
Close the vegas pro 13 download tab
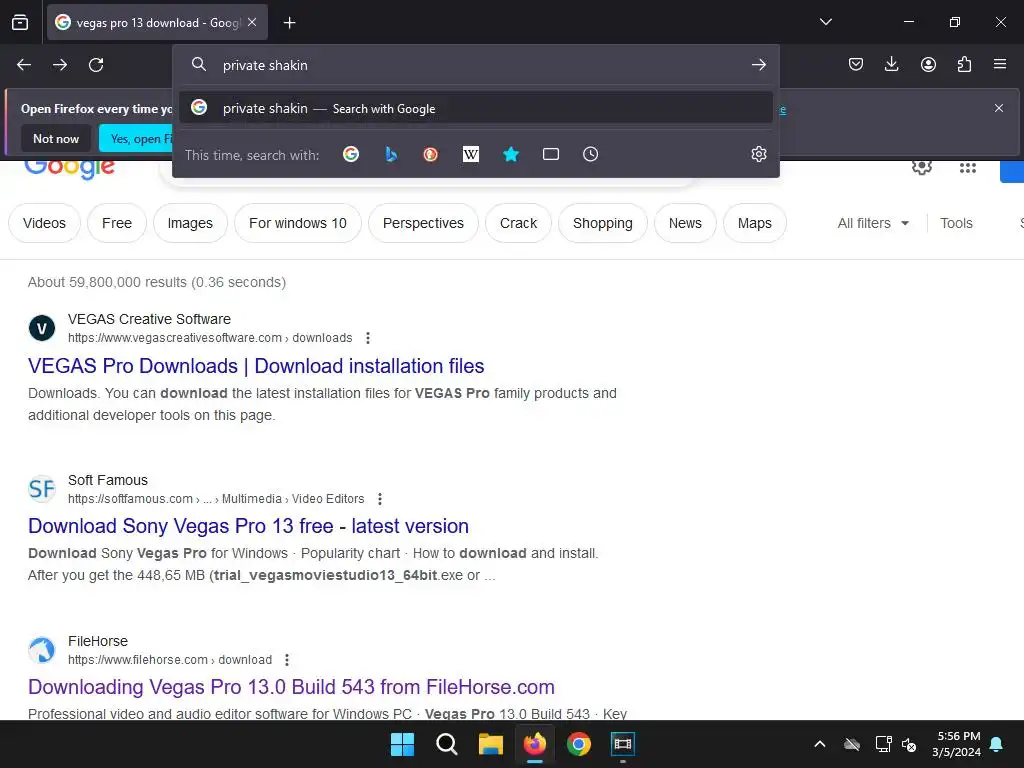click(252, 22)
